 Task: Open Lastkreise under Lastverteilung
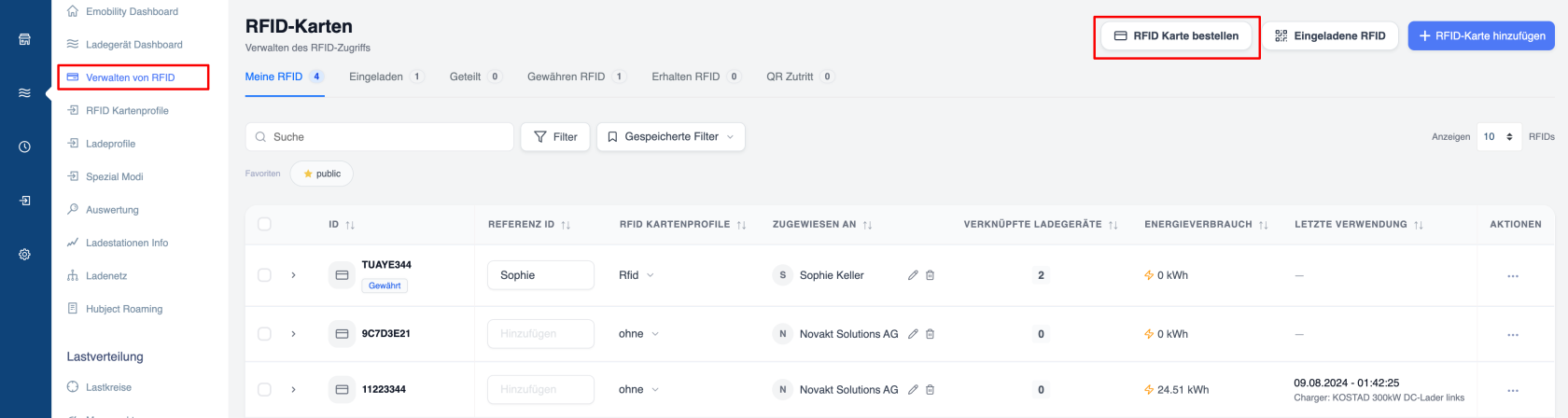(x=99, y=387)
